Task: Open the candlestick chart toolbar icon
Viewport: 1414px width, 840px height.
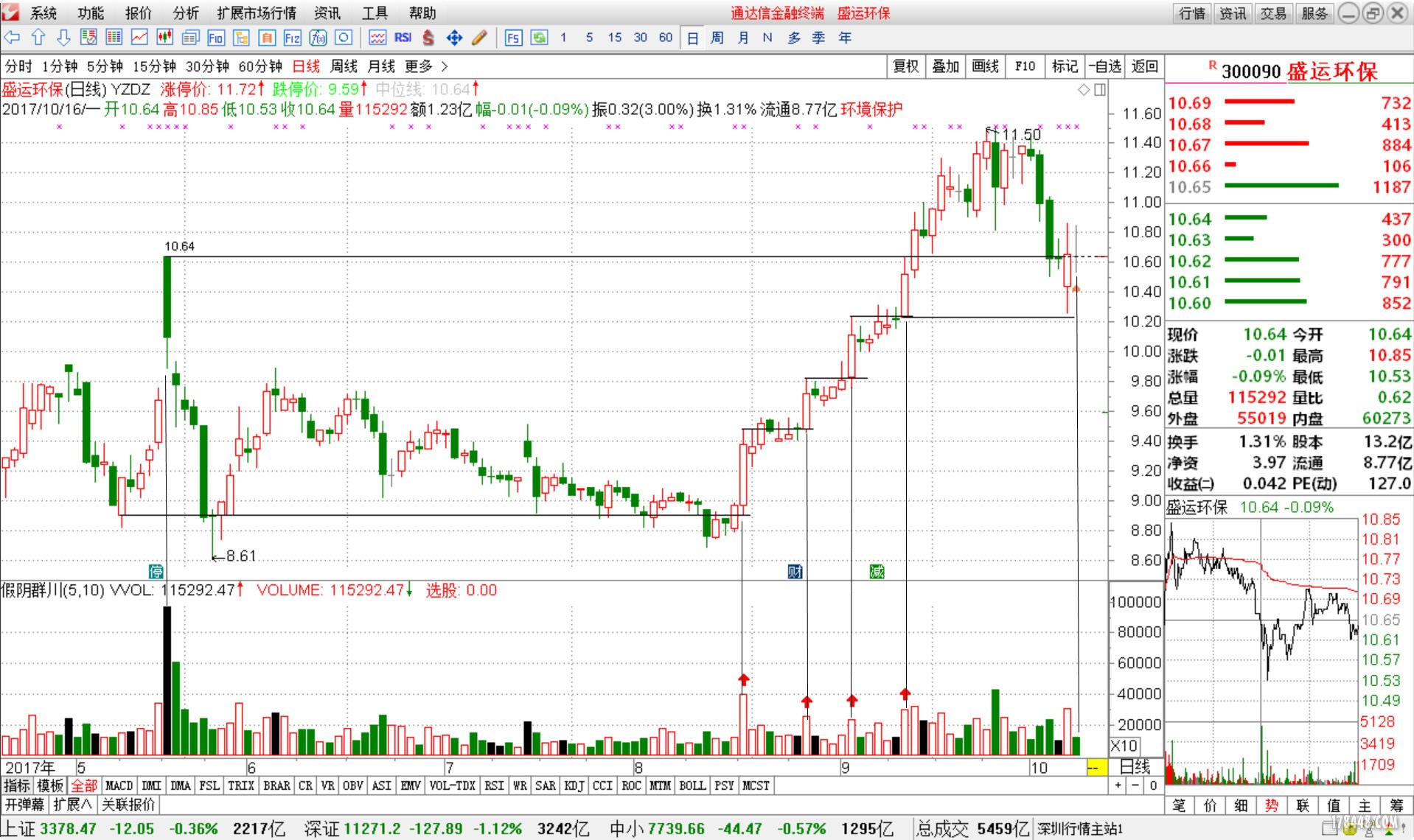Action: tap(164, 38)
